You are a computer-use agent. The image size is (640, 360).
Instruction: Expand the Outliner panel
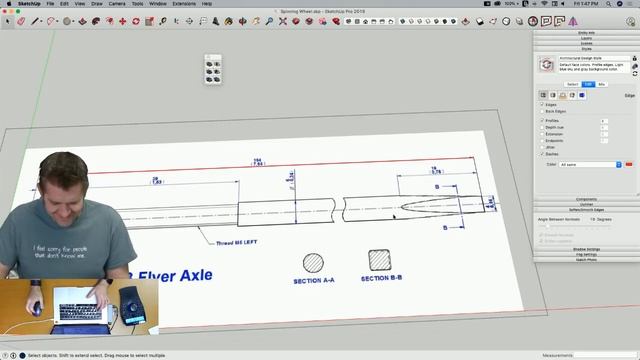pyautogui.click(x=586, y=204)
